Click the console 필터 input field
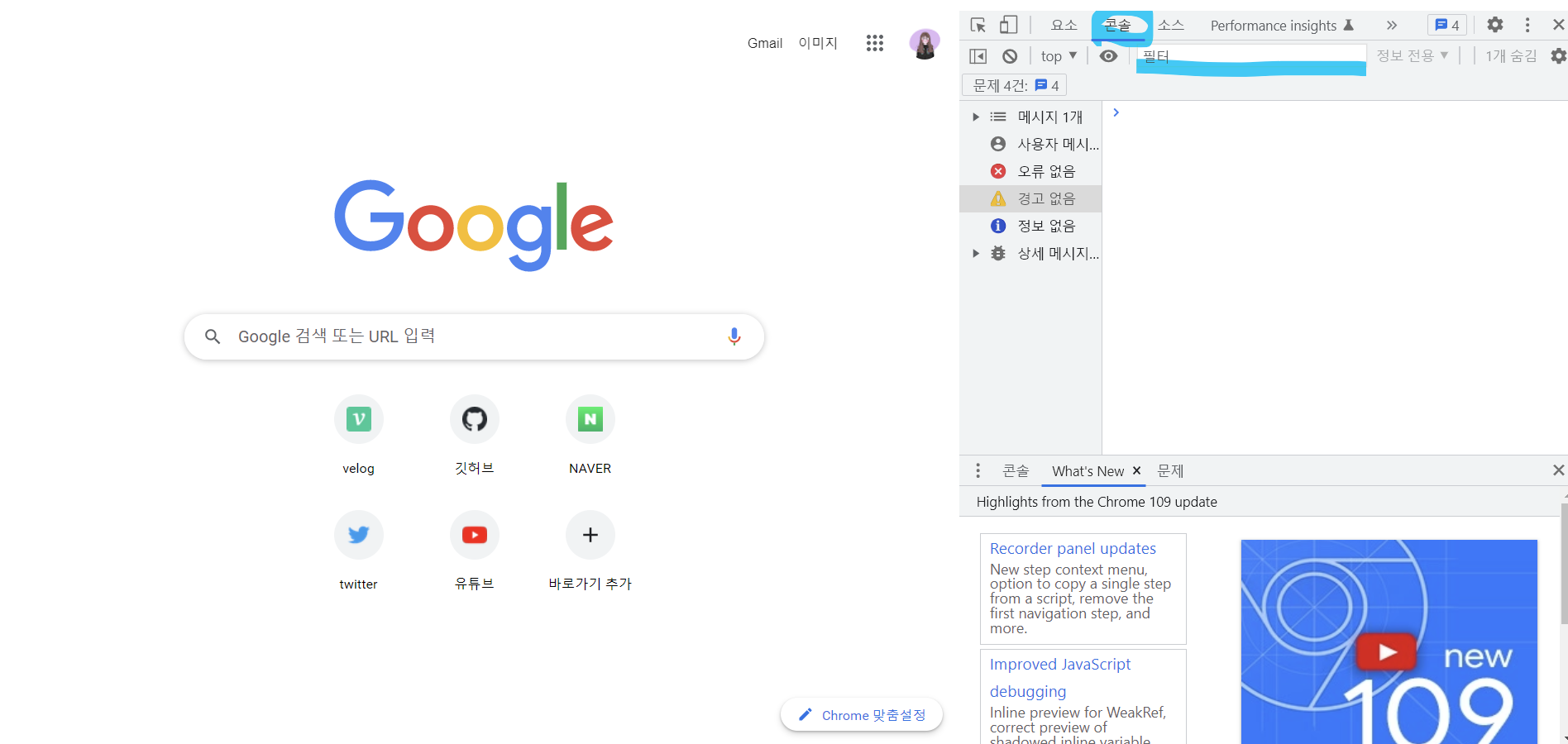Screen dimensions: 1568x744 [1250, 56]
